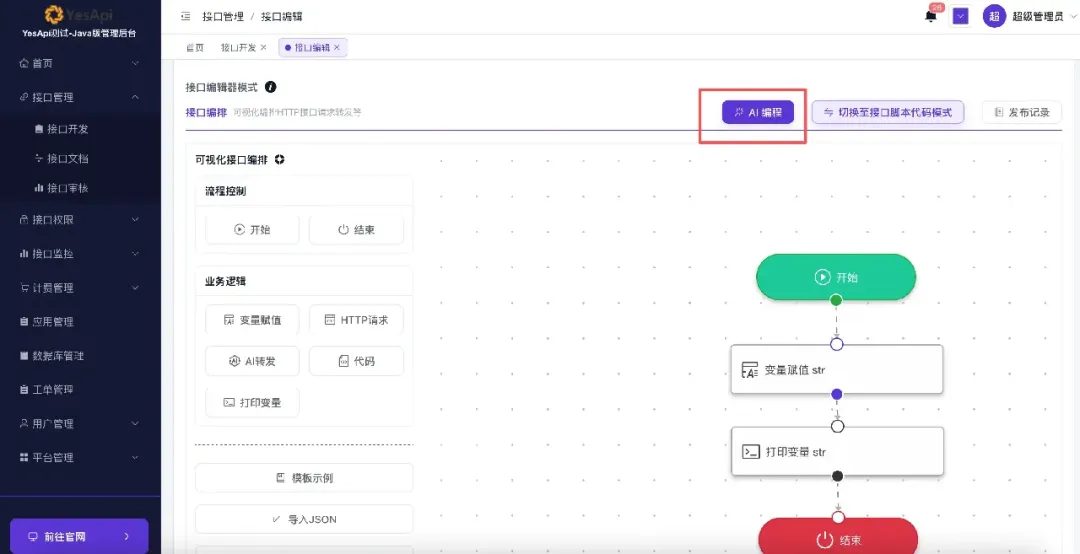Screen dimensions: 1080x554
Task: Click the AI 编程 button
Action: pos(758,112)
